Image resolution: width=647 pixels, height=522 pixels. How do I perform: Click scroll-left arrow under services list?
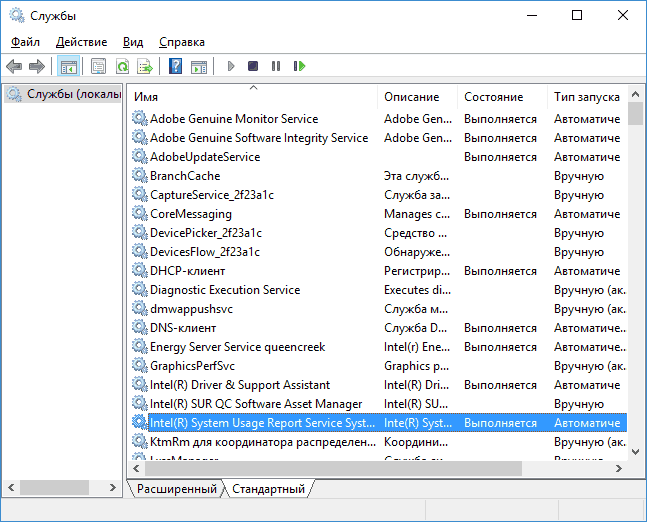point(136,468)
